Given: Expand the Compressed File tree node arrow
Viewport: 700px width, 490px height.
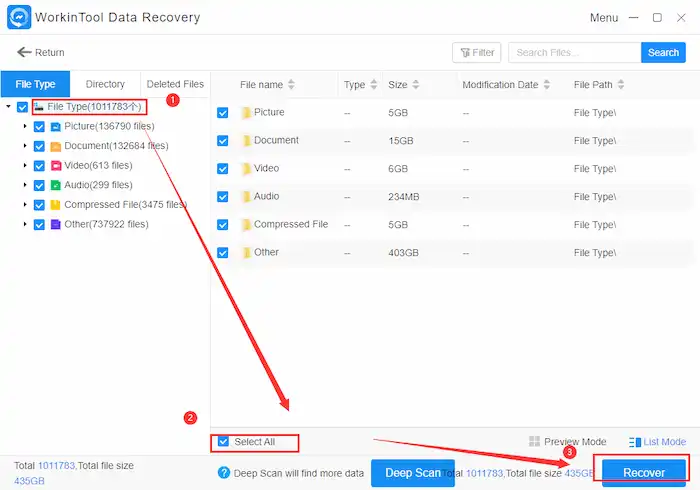Looking at the screenshot, I should [x=25, y=204].
